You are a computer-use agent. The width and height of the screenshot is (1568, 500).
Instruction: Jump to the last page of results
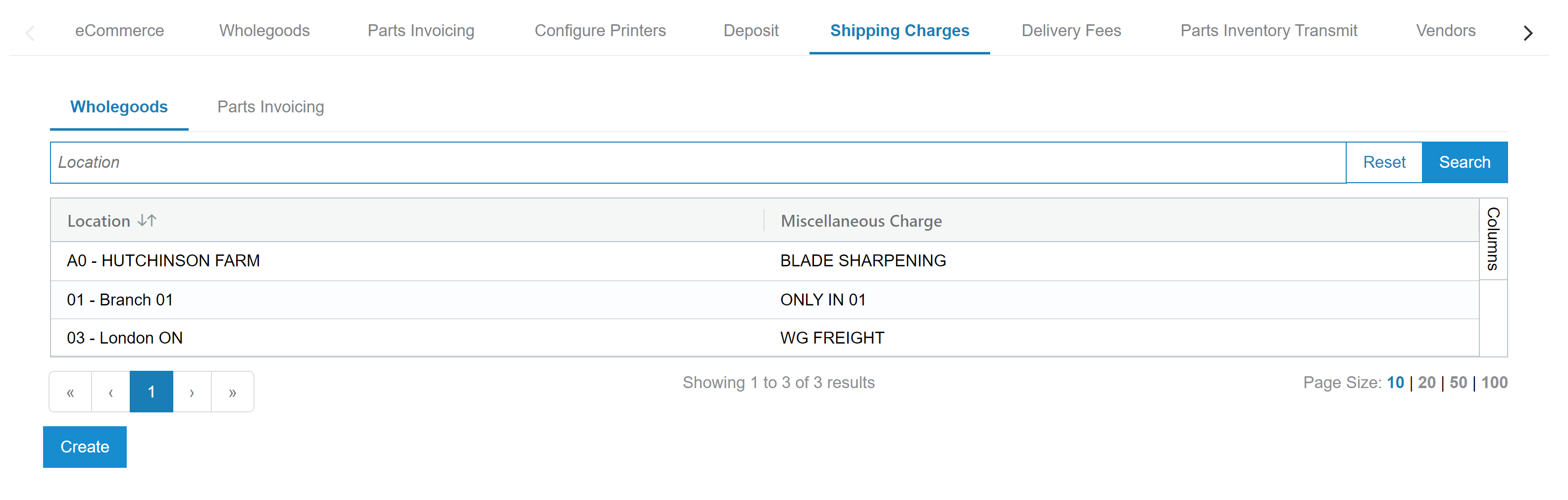233,392
